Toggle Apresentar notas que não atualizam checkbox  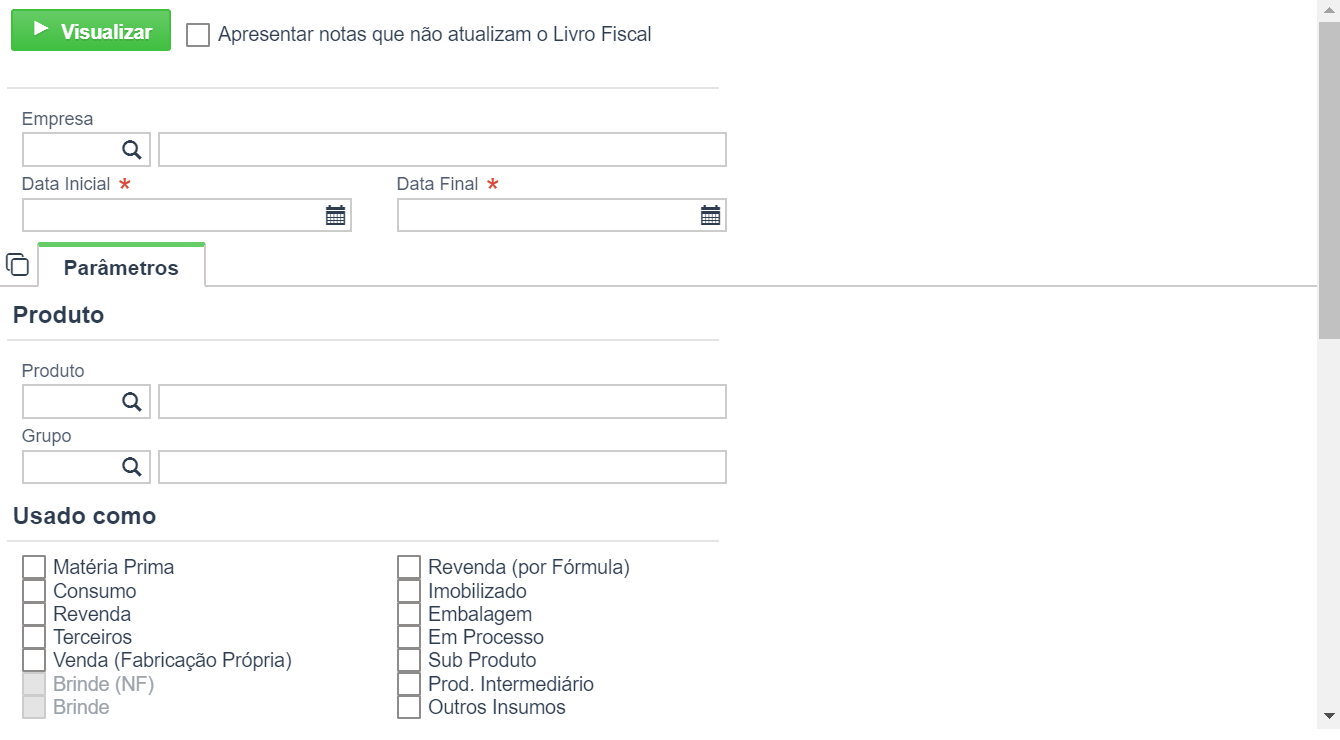pyautogui.click(x=198, y=35)
